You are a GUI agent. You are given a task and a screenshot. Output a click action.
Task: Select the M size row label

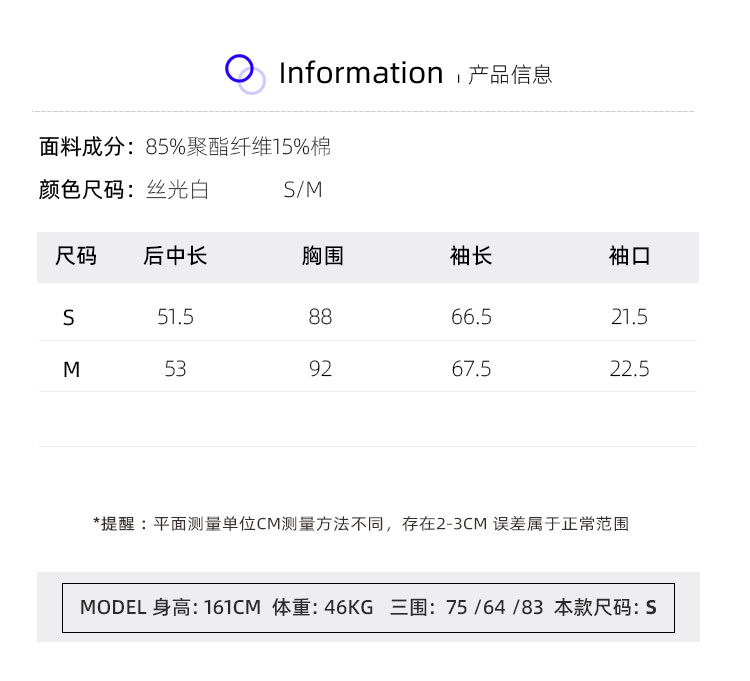click(x=71, y=369)
